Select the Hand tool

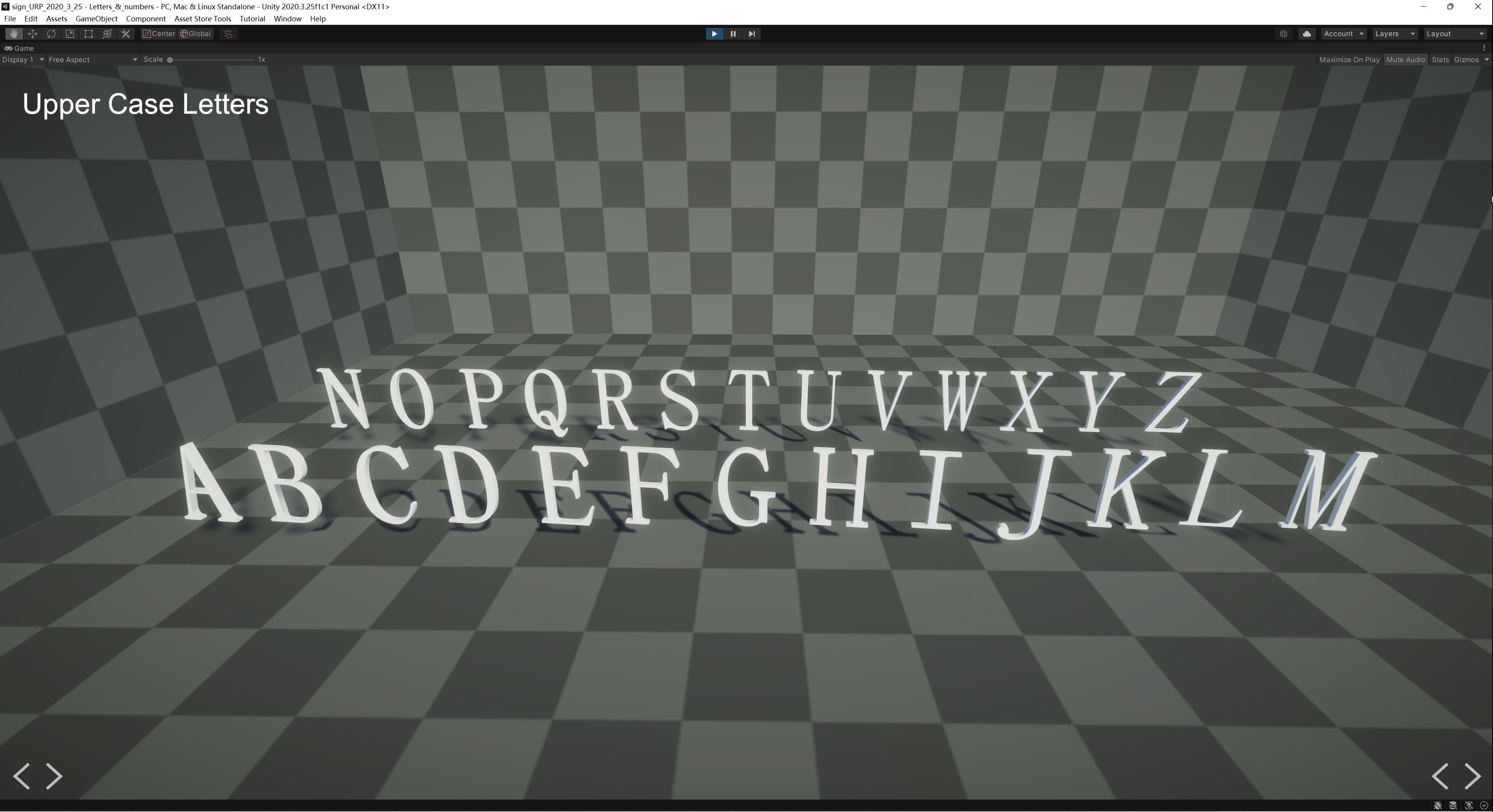pos(14,34)
